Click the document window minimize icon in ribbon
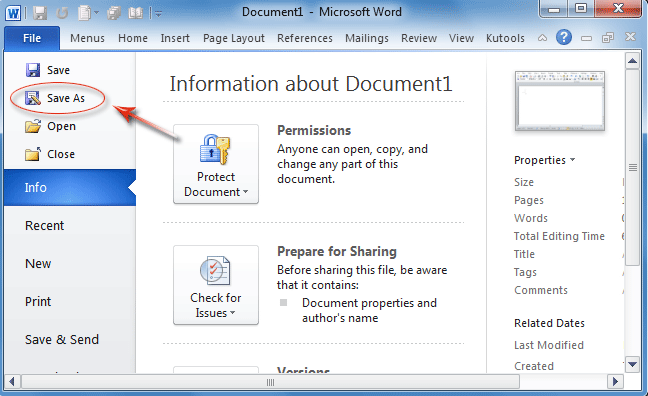This screenshot has height=396, width=648. point(586,38)
